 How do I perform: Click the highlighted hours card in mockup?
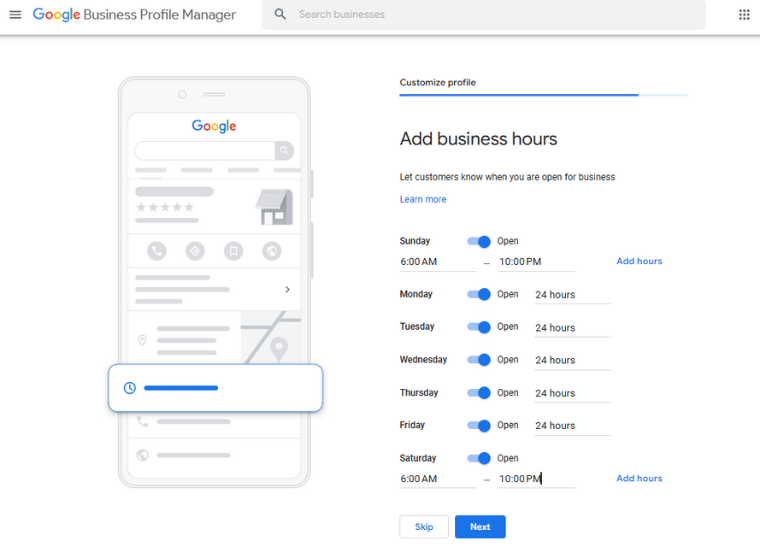pyautogui.click(x=215, y=388)
